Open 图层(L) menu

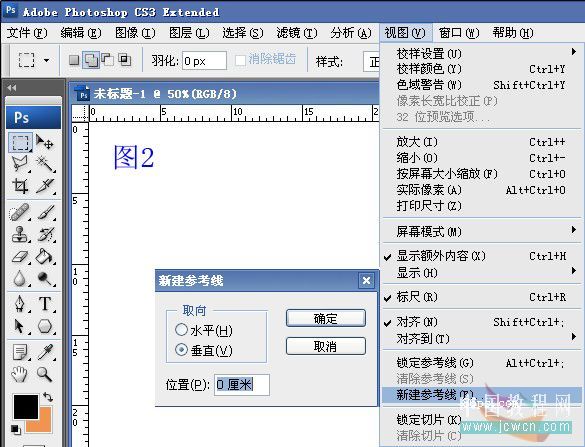189,33
